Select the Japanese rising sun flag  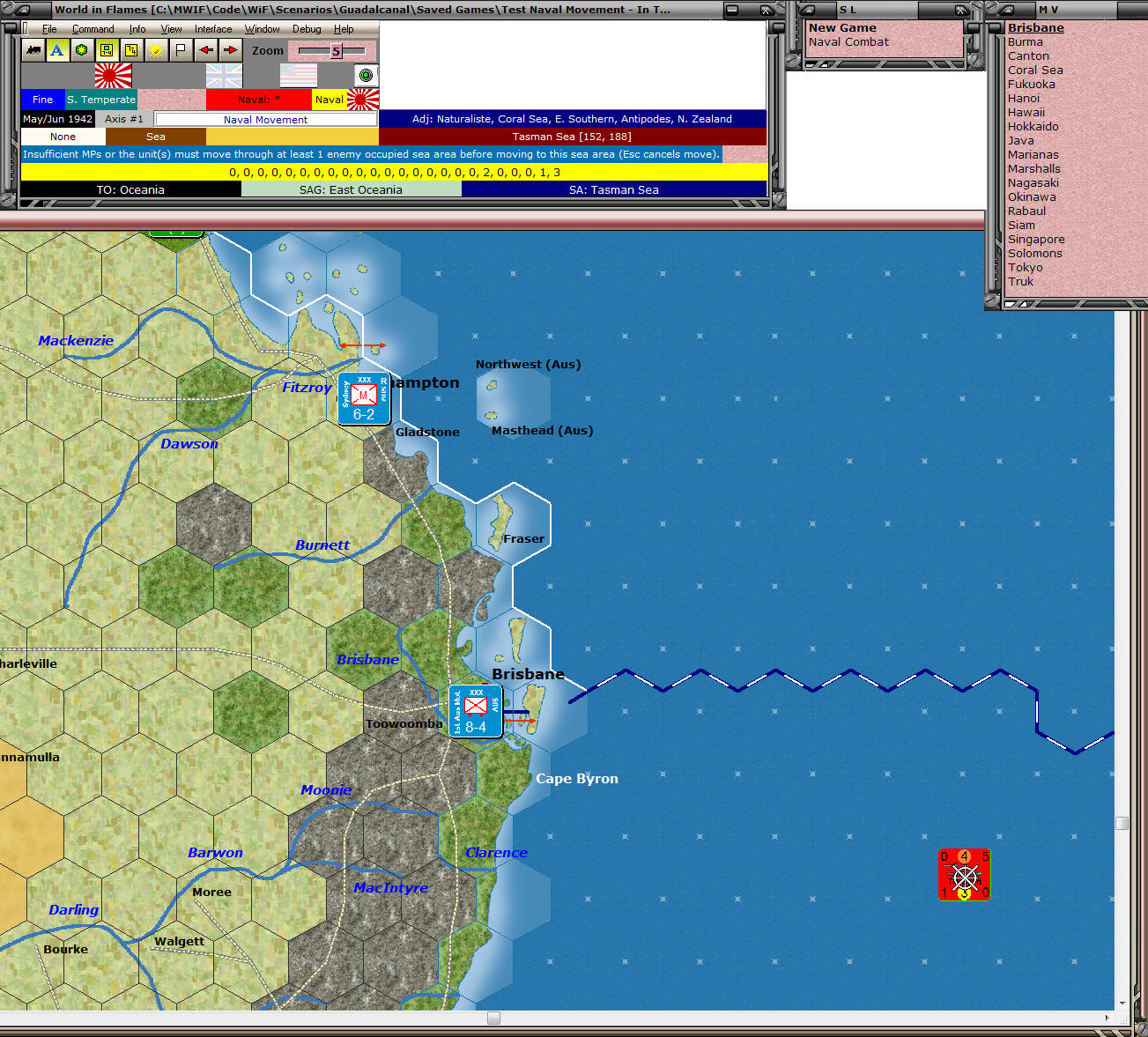click(113, 76)
